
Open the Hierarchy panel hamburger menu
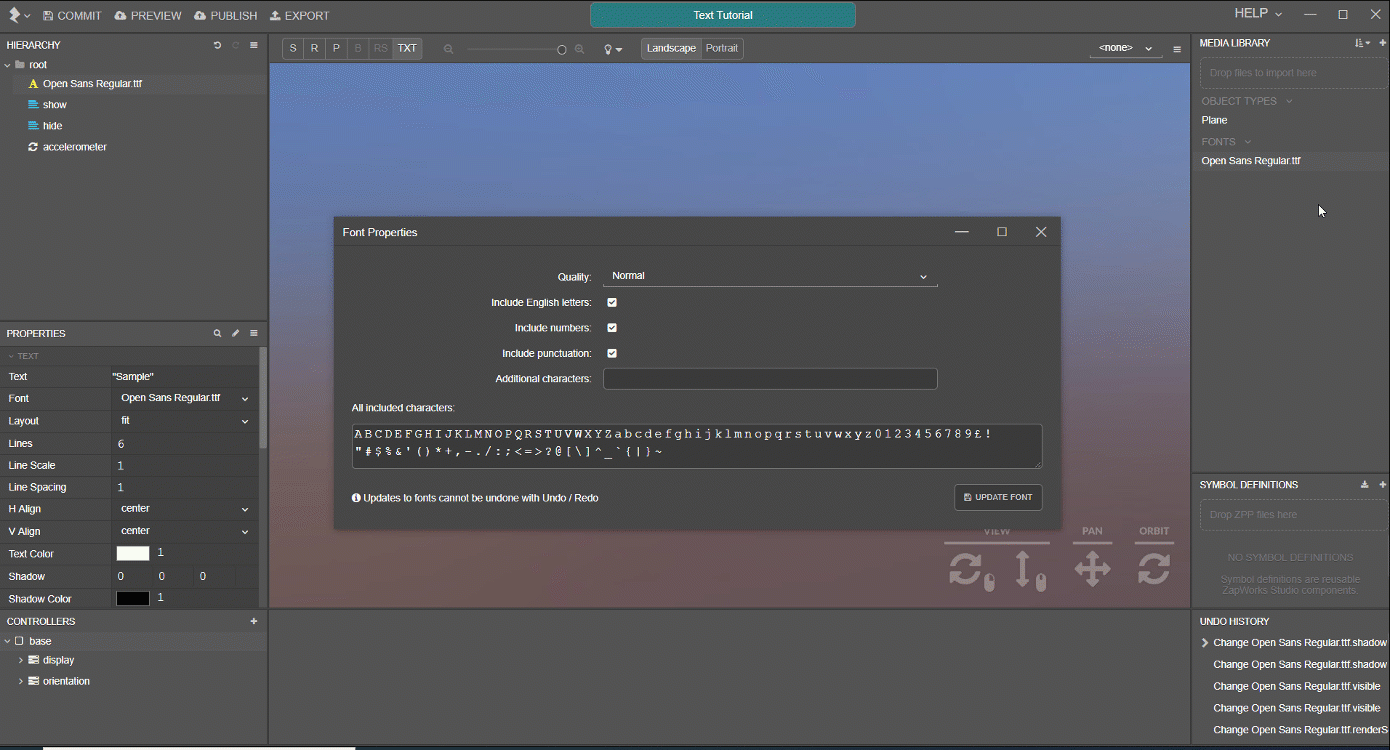[x=254, y=45]
